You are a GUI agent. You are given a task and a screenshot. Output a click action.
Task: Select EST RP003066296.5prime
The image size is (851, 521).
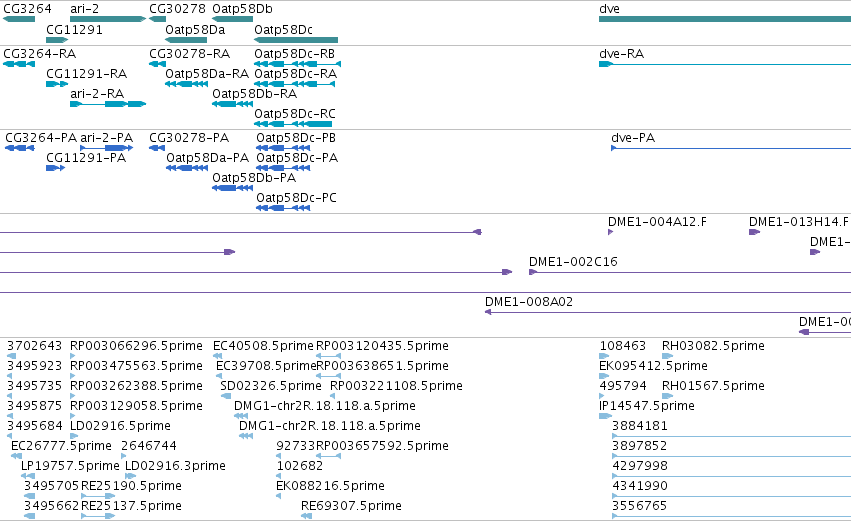(x=136, y=346)
